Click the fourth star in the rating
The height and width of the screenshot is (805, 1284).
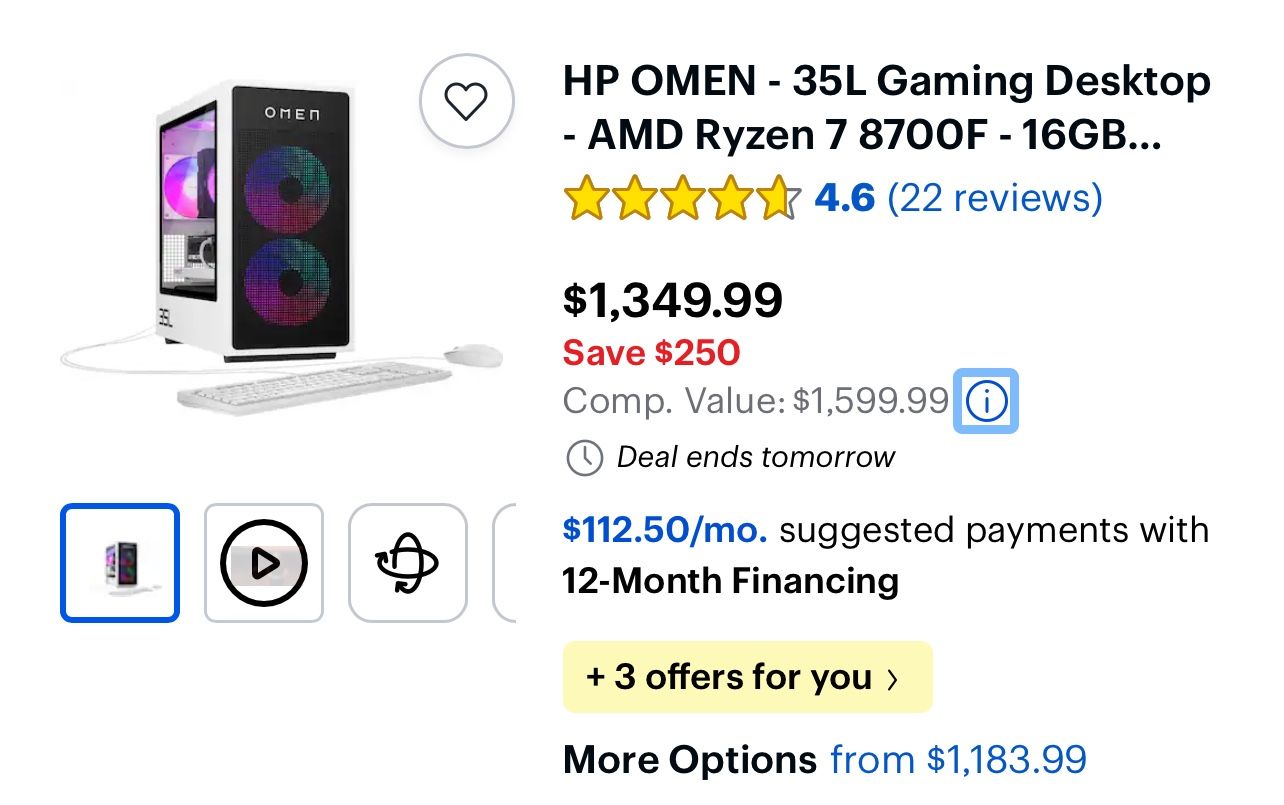pos(731,197)
